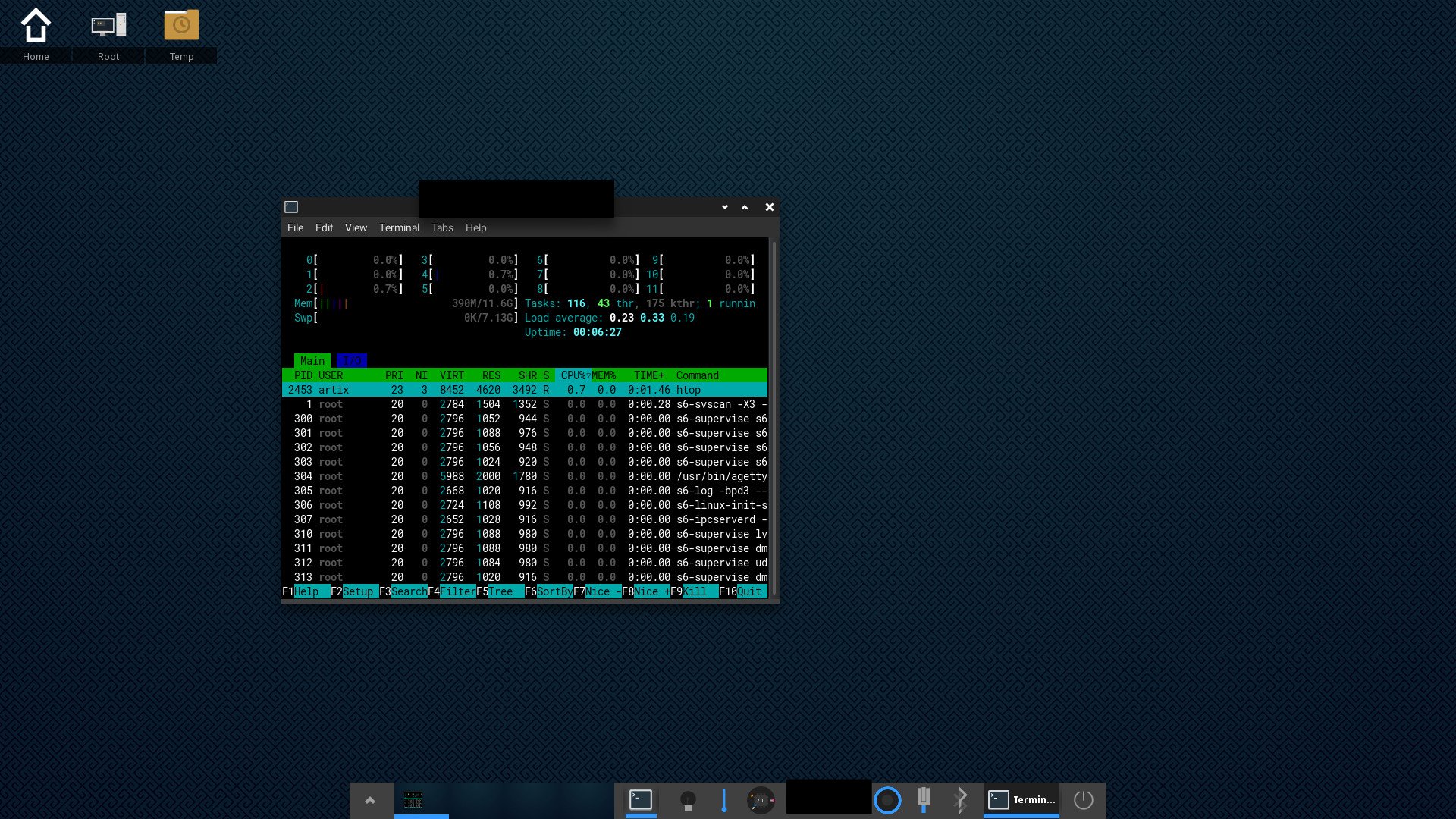Open the panel's up-arrow application menu
Screen dimensions: 1456x819
tap(370, 800)
